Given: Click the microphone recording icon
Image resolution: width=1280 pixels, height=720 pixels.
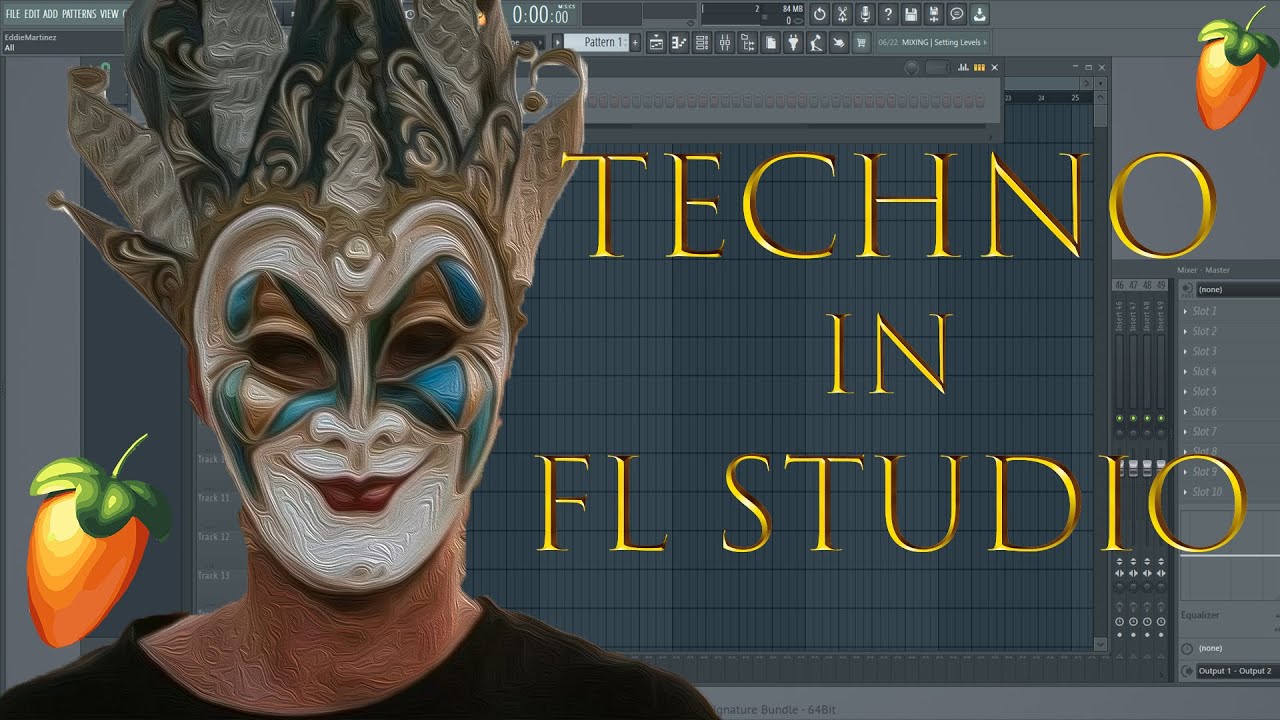Looking at the screenshot, I should (x=866, y=14).
